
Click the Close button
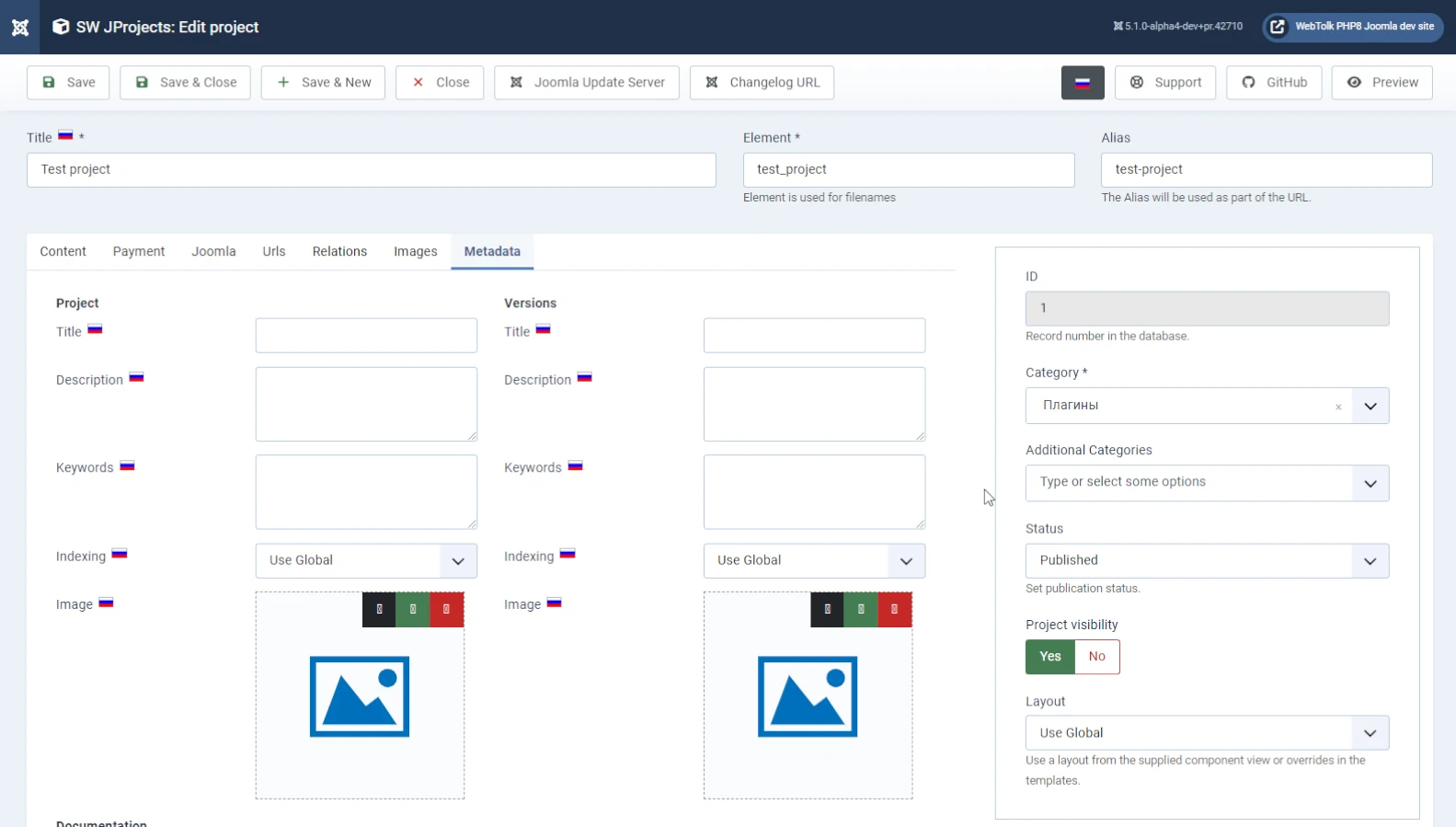point(440,82)
